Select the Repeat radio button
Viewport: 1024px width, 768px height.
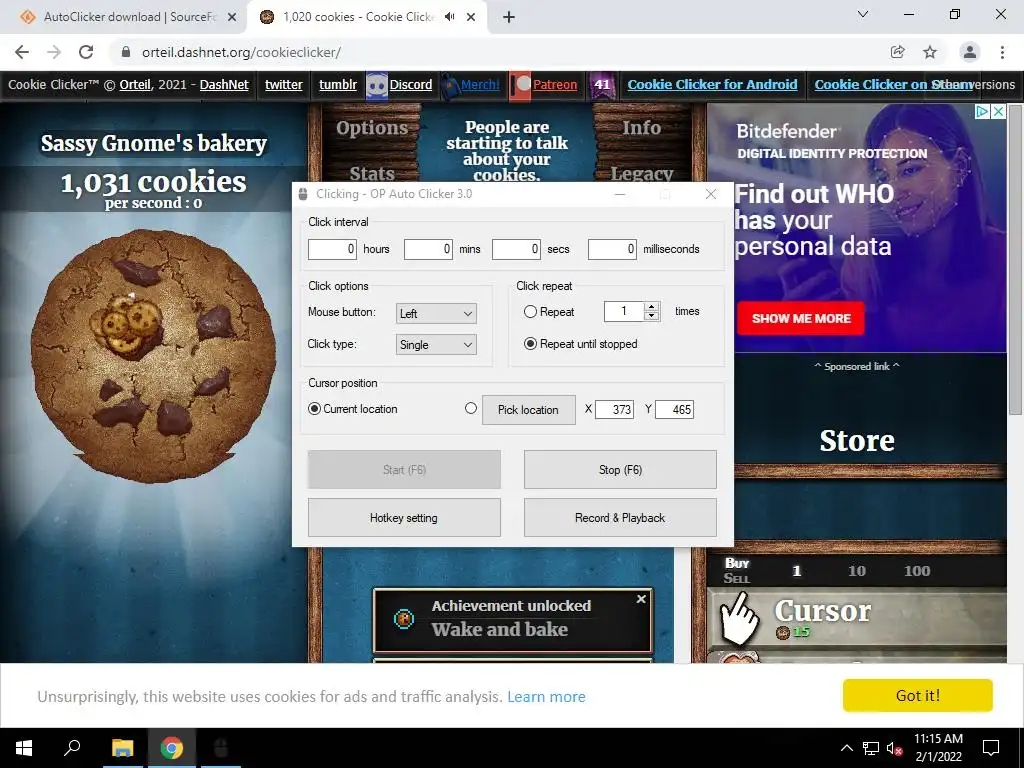click(530, 312)
